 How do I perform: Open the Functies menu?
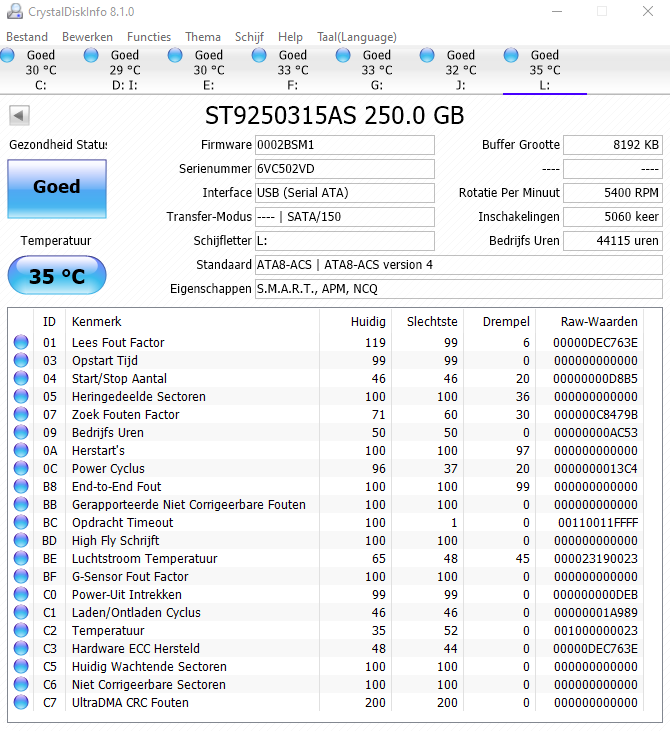[x=149, y=37]
